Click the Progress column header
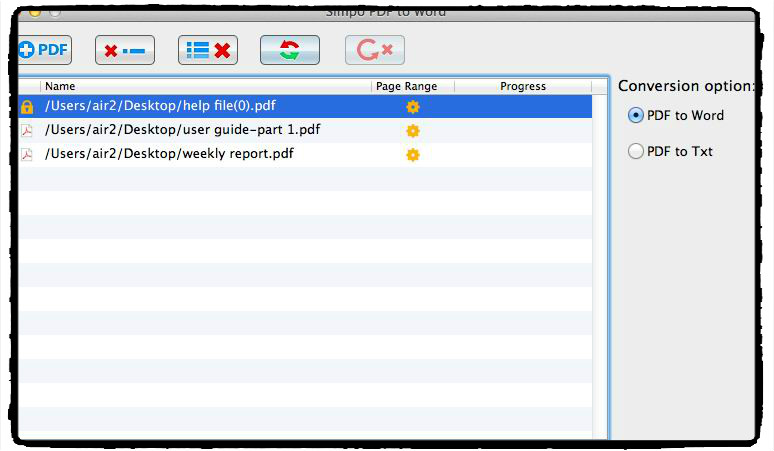The width and height of the screenshot is (774, 451). (x=523, y=86)
